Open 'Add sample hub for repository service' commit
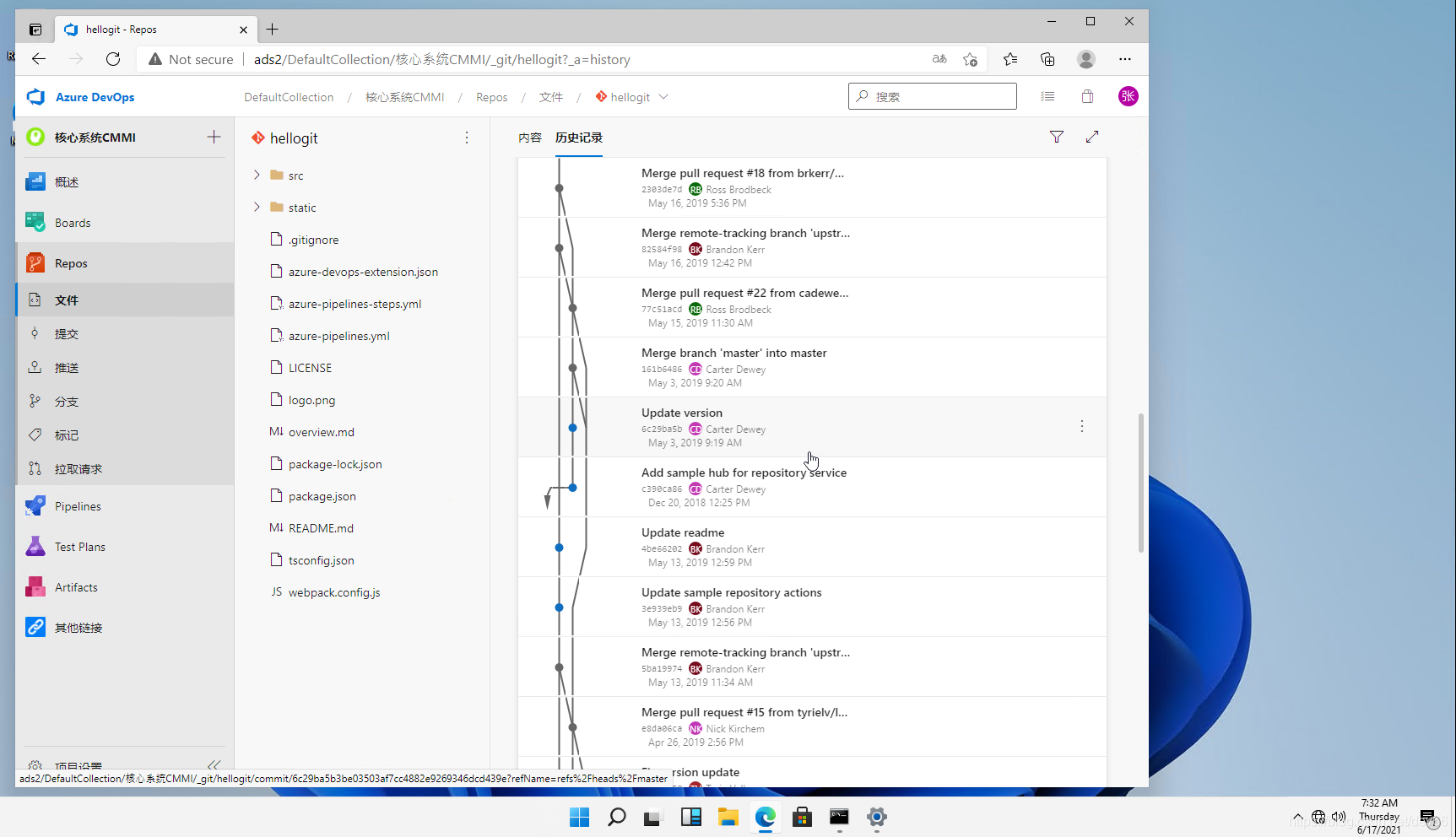Screen dimensions: 1456x837 tap(744, 472)
